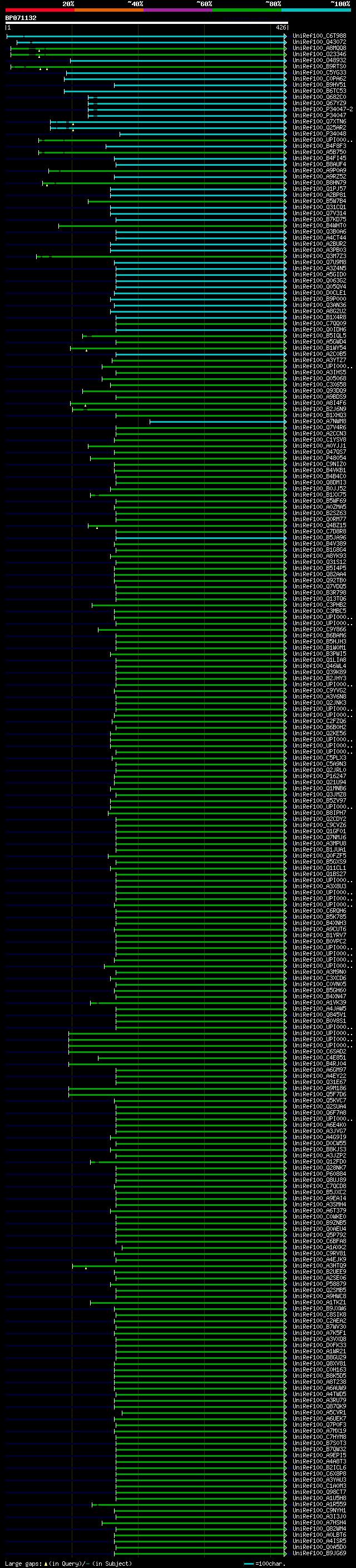Click the UniRef100_Q7V314 label
Viewport: 356px width, 1568px height.
[x=319, y=213]
